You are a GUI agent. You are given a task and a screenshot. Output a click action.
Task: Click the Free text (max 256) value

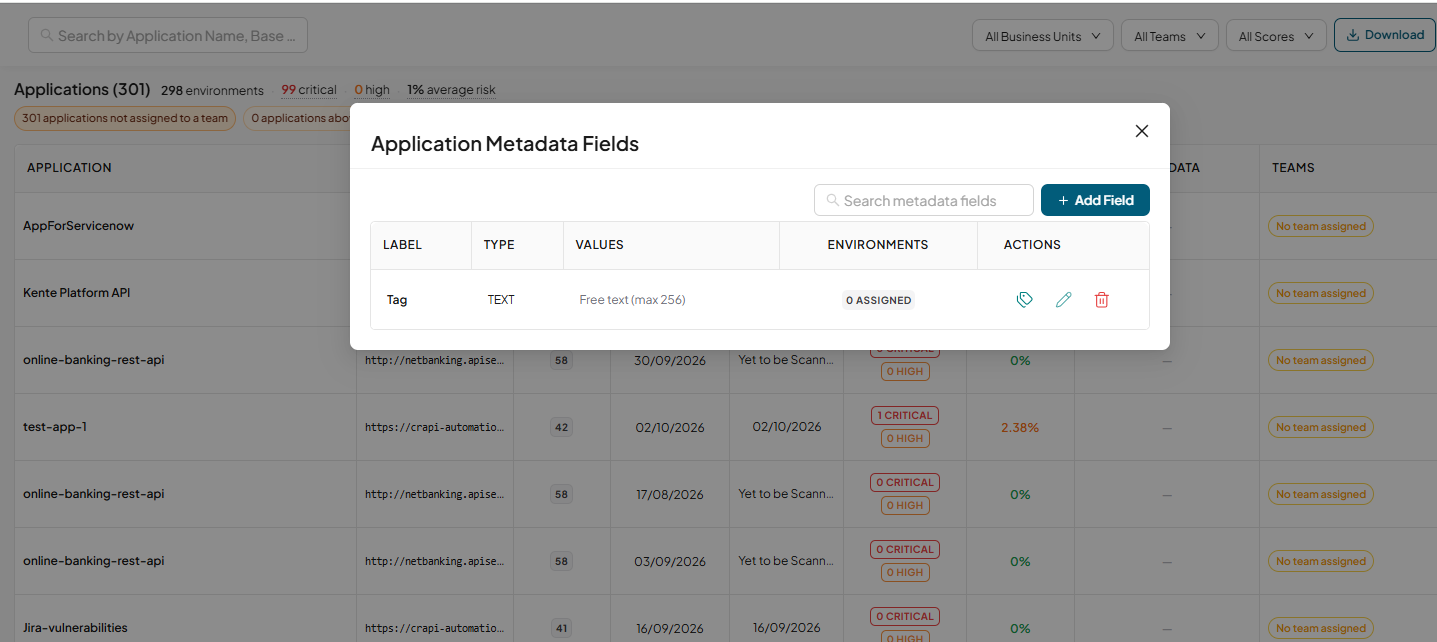coord(632,299)
